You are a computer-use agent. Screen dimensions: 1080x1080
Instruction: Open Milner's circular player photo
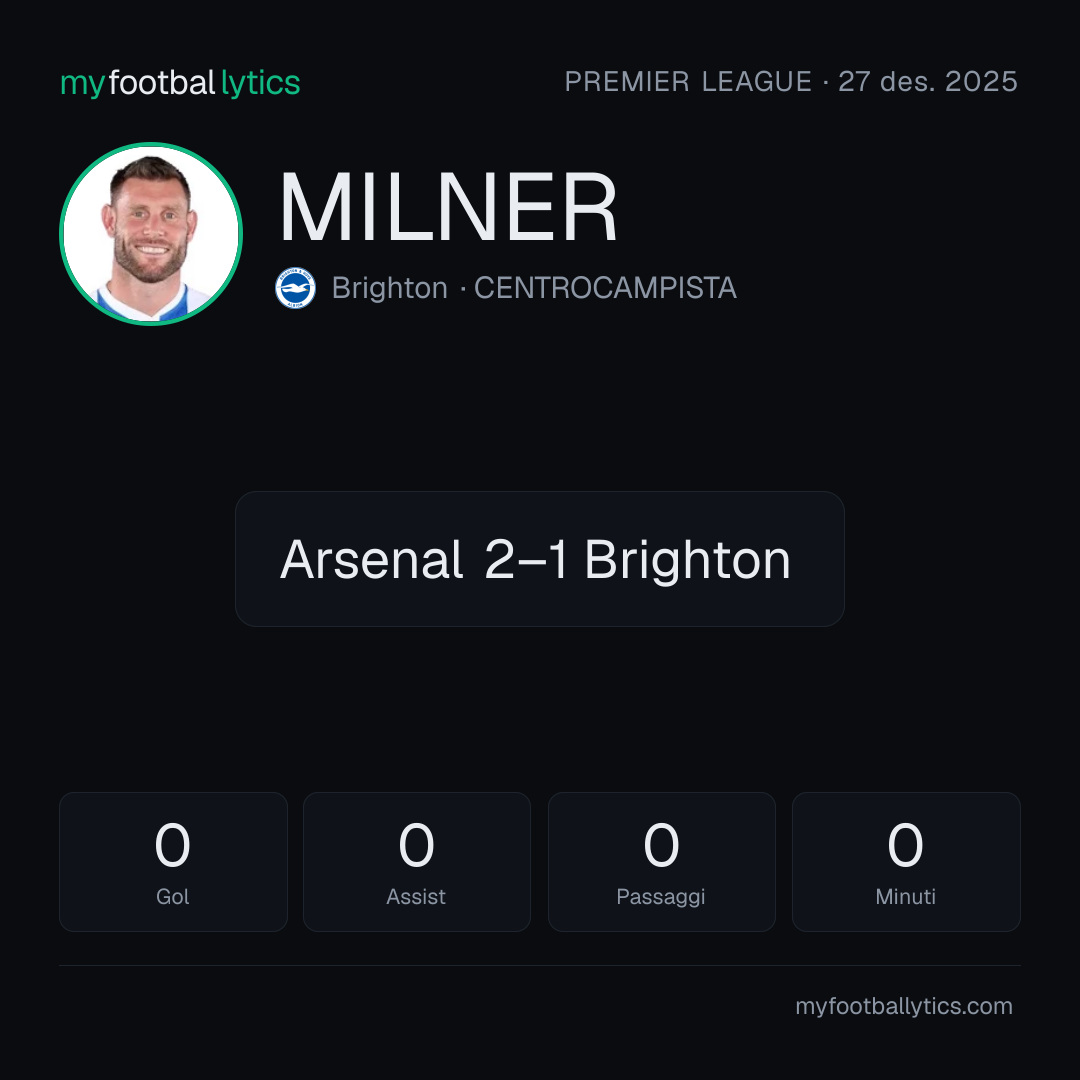(151, 233)
